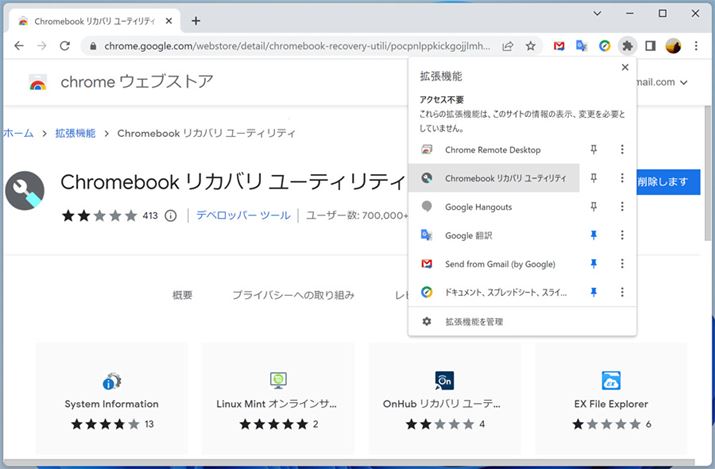Open more options for Send from Gmail
This screenshot has width=715, height=469.
tap(622, 264)
